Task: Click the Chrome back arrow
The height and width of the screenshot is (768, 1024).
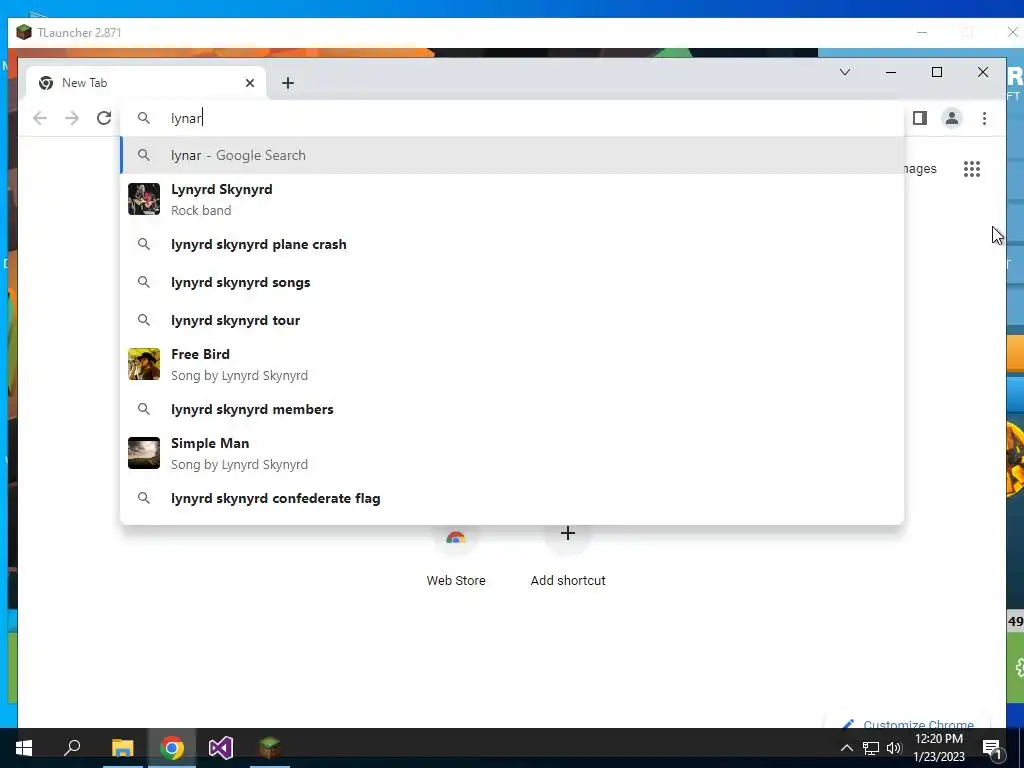Action: 40,118
